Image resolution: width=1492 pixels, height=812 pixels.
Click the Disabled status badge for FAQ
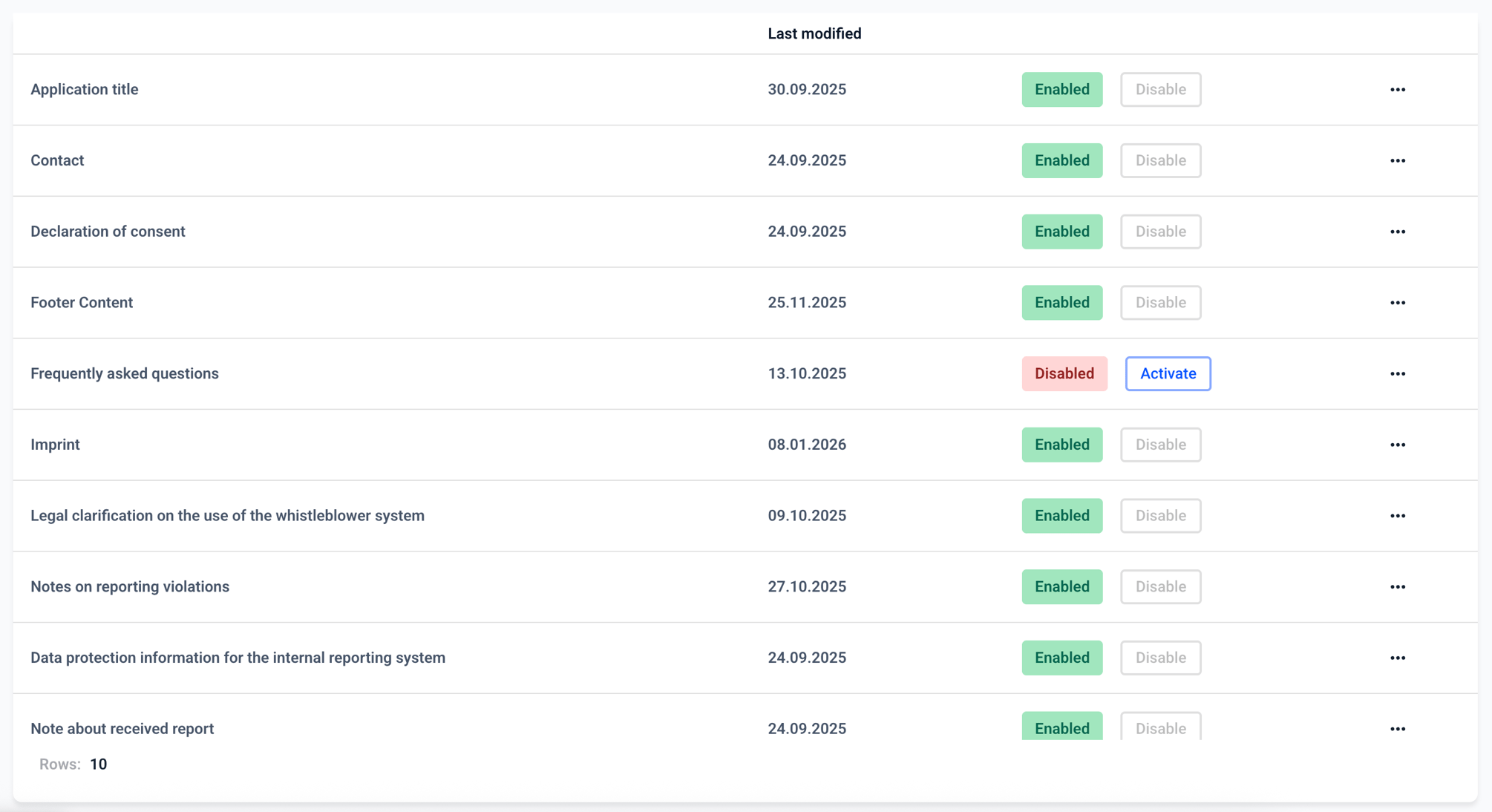[x=1064, y=373]
